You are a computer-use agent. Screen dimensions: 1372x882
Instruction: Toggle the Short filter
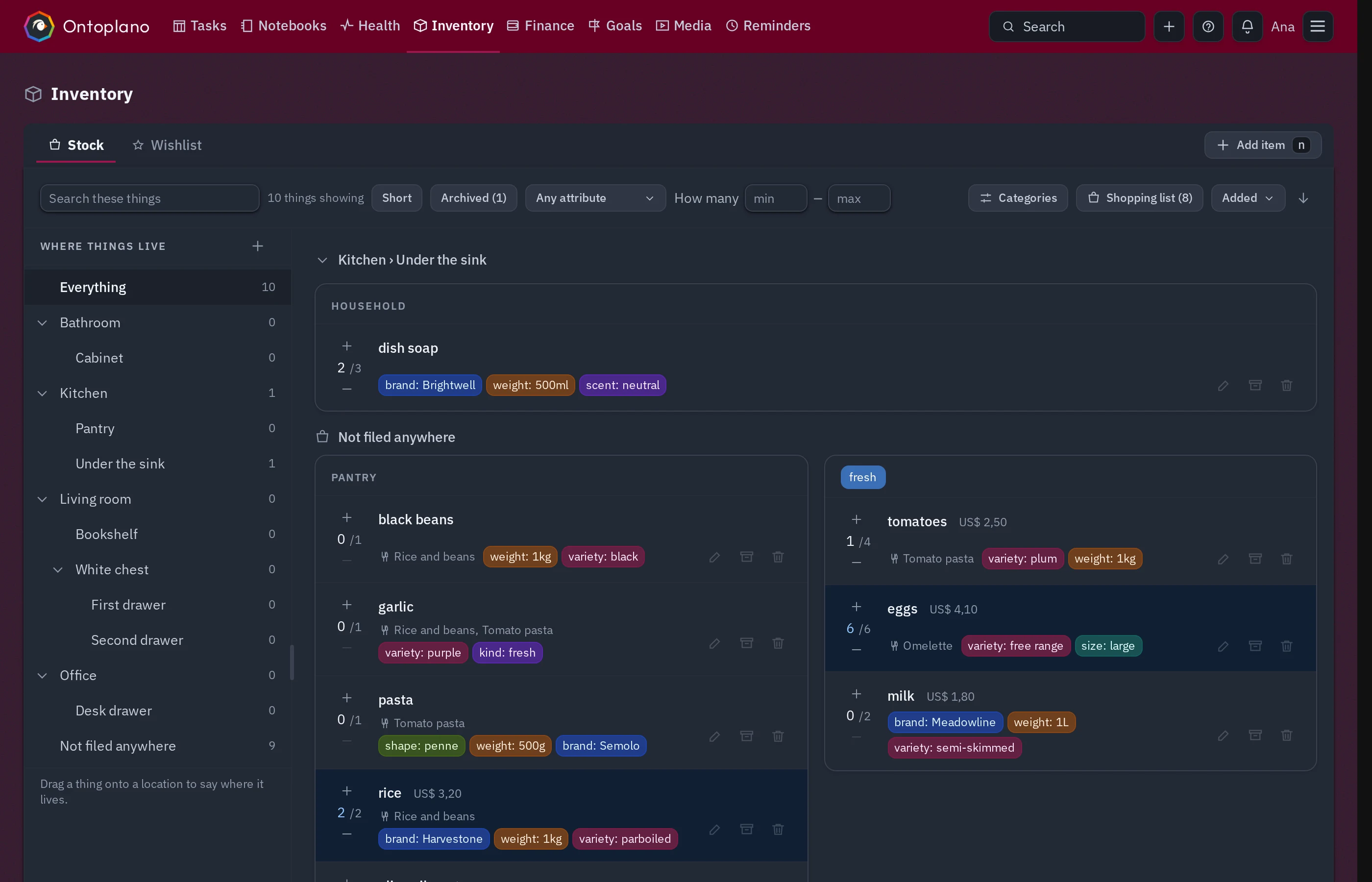(397, 198)
